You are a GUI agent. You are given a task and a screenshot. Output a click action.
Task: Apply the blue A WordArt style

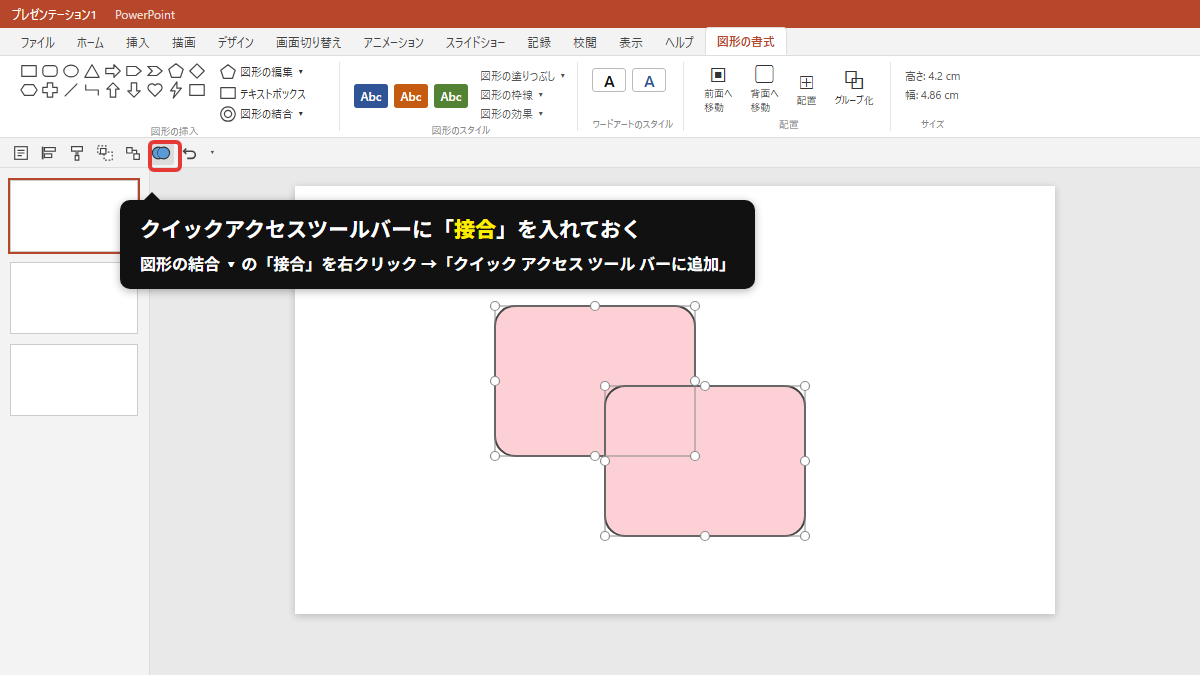[x=649, y=81]
